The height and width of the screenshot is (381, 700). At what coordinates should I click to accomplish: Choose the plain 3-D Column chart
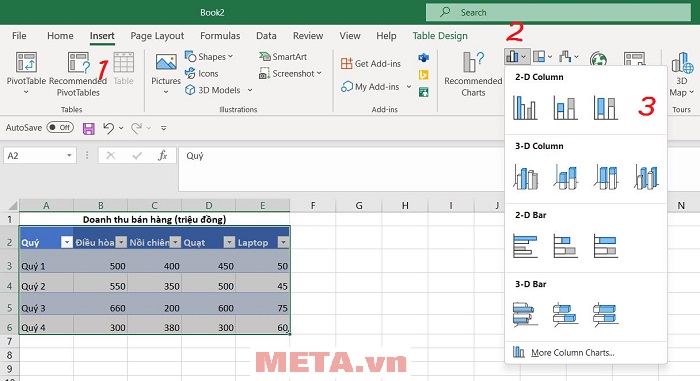pyautogui.click(x=646, y=176)
